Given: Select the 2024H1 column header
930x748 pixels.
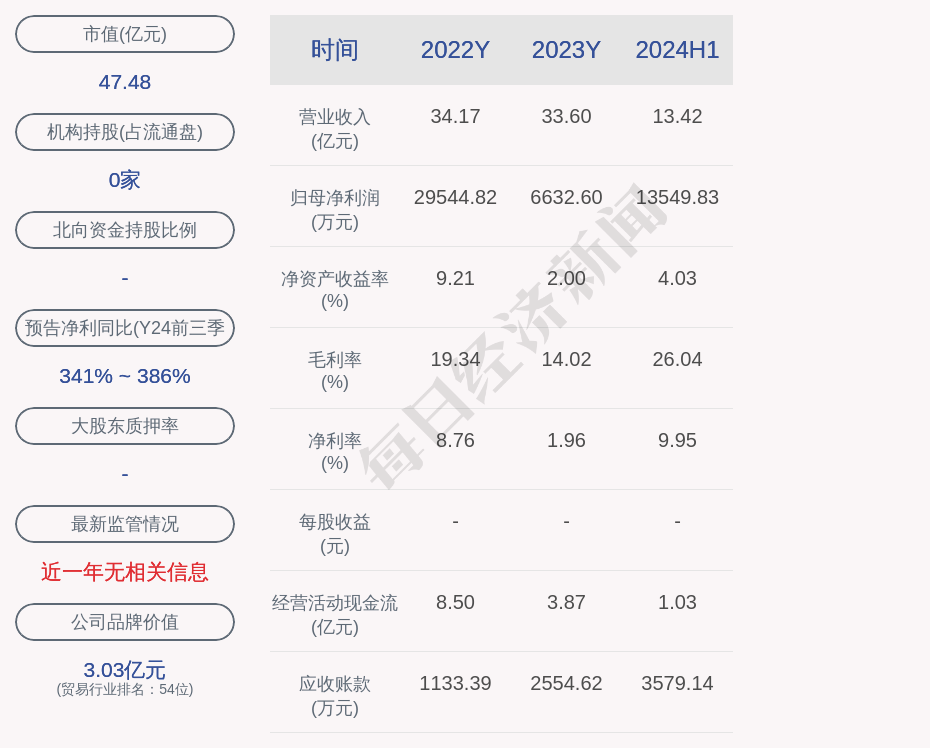Looking at the screenshot, I should 677,50.
